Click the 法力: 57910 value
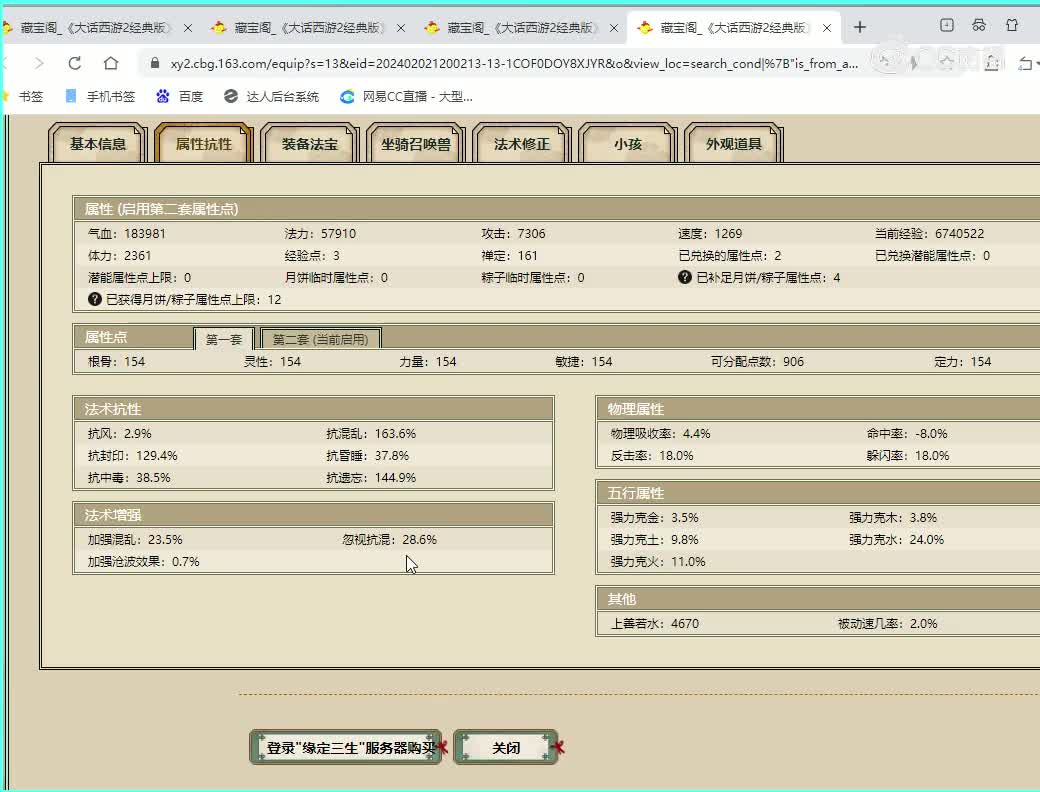 click(320, 233)
